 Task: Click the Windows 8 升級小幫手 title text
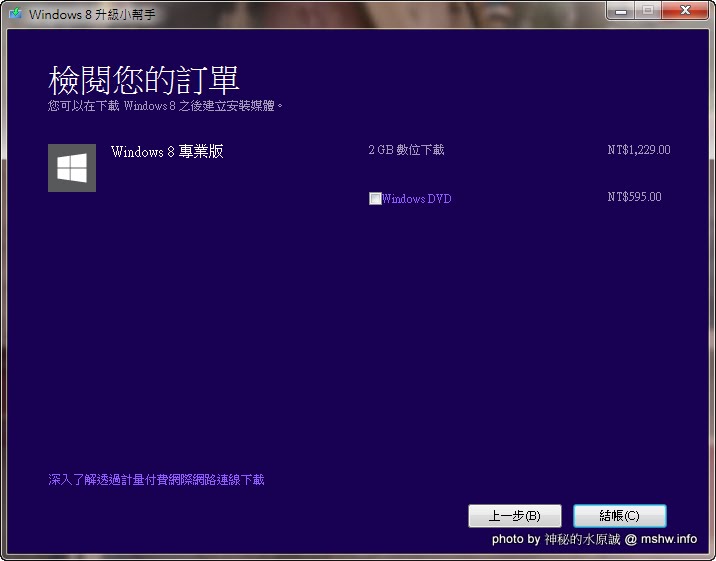point(92,14)
